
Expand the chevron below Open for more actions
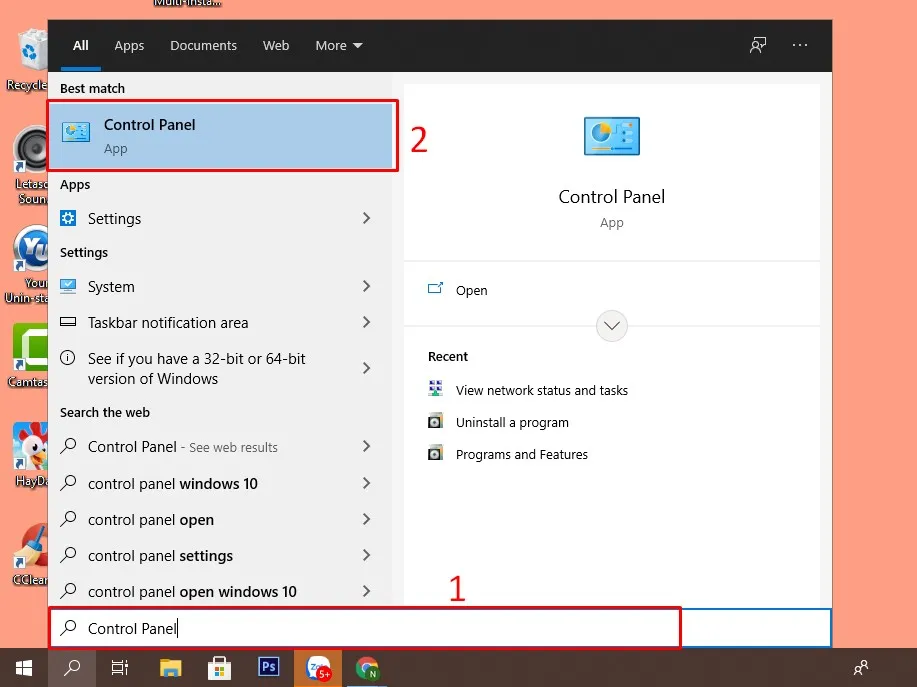[611, 325]
